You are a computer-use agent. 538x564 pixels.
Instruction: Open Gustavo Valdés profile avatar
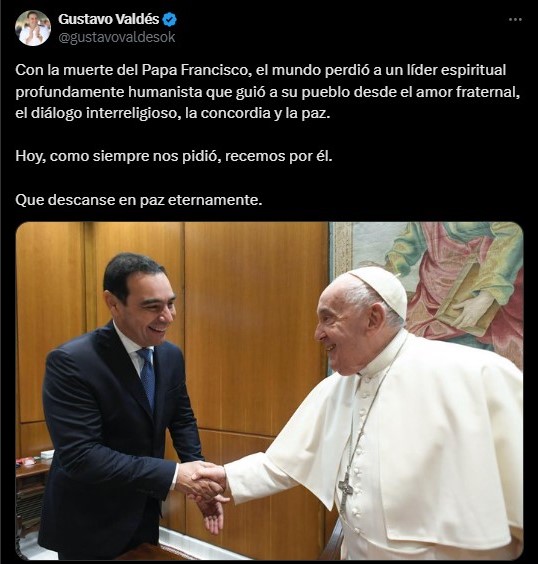(x=33, y=28)
